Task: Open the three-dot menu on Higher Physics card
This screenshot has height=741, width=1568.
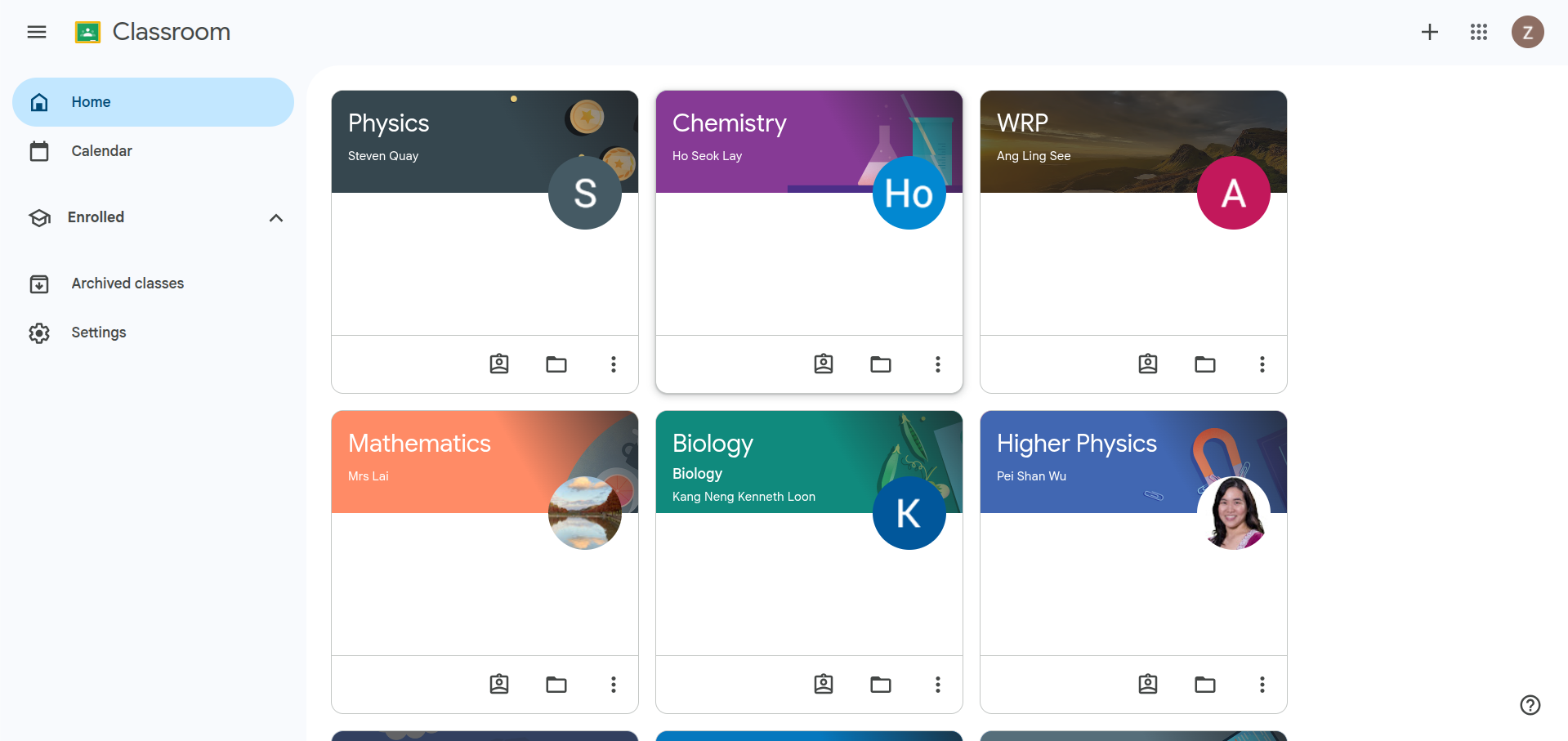Action: [1262, 685]
